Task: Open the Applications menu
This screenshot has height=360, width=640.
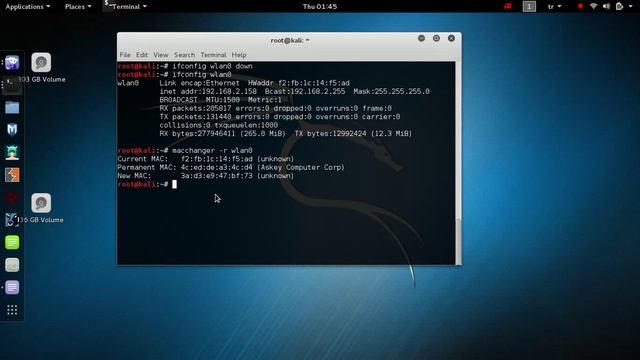Action: pos(28,7)
